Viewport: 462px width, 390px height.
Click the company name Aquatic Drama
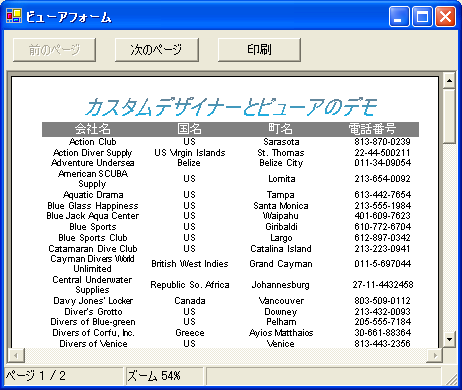point(93,195)
